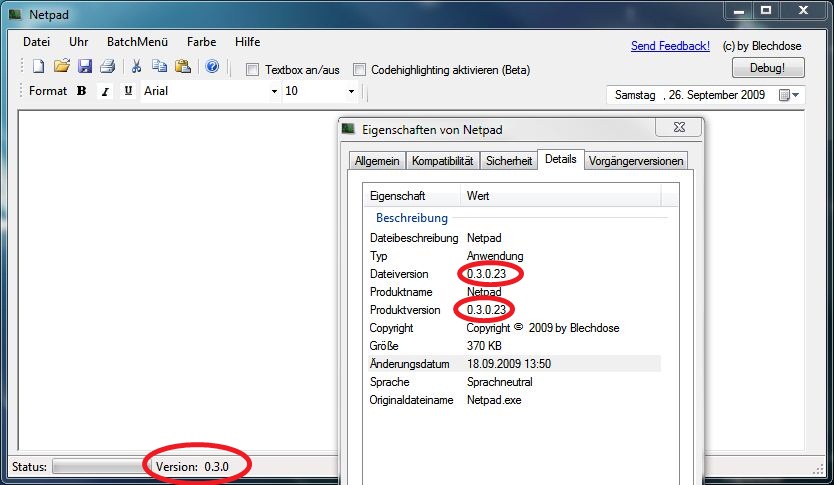The image size is (834, 485).
Task: Click the day number 26 in date field
Action: click(675, 95)
